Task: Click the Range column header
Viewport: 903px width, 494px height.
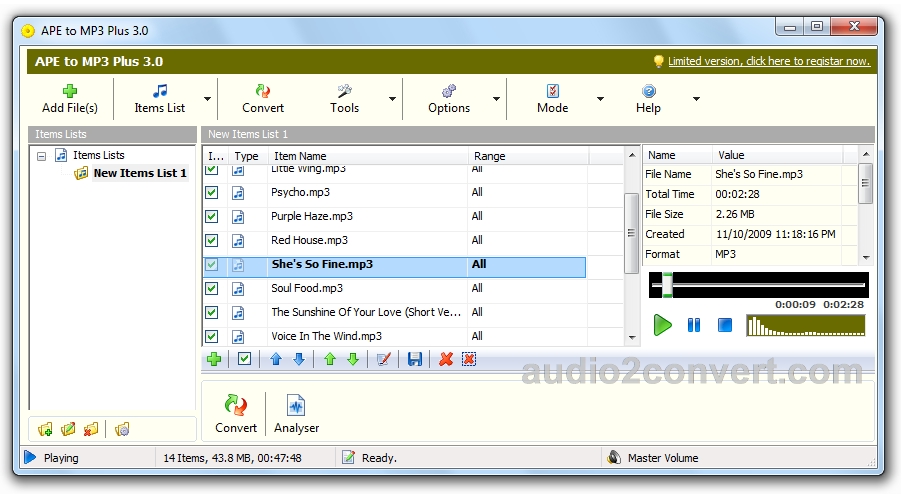Action: point(529,156)
